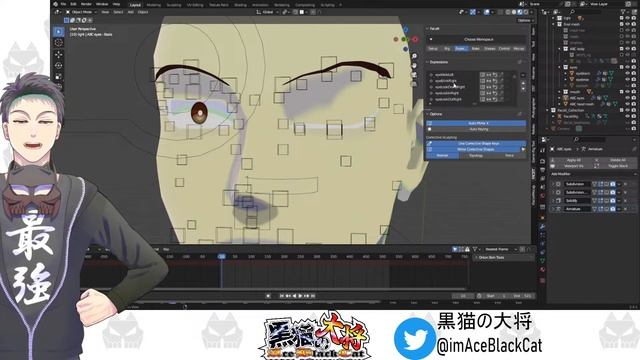Click the X button on Subdivision modifier

click(x=625, y=184)
